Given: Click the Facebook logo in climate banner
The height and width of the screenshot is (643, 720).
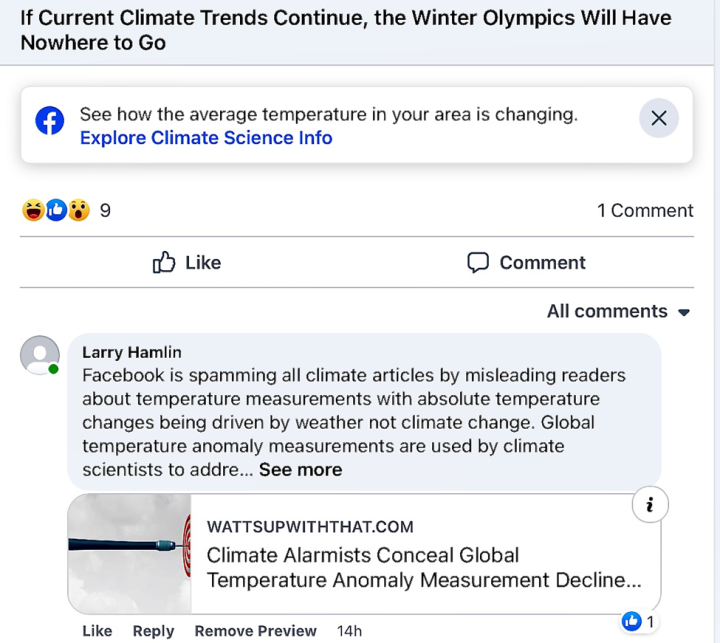Looking at the screenshot, I should click(50, 120).
